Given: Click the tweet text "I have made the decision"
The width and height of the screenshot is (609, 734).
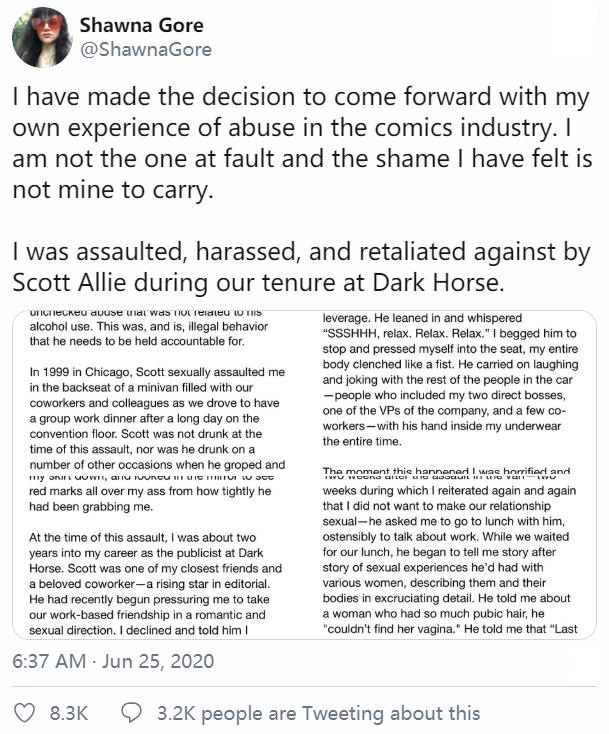Looking at the screenshot, I should coord(302,143).
